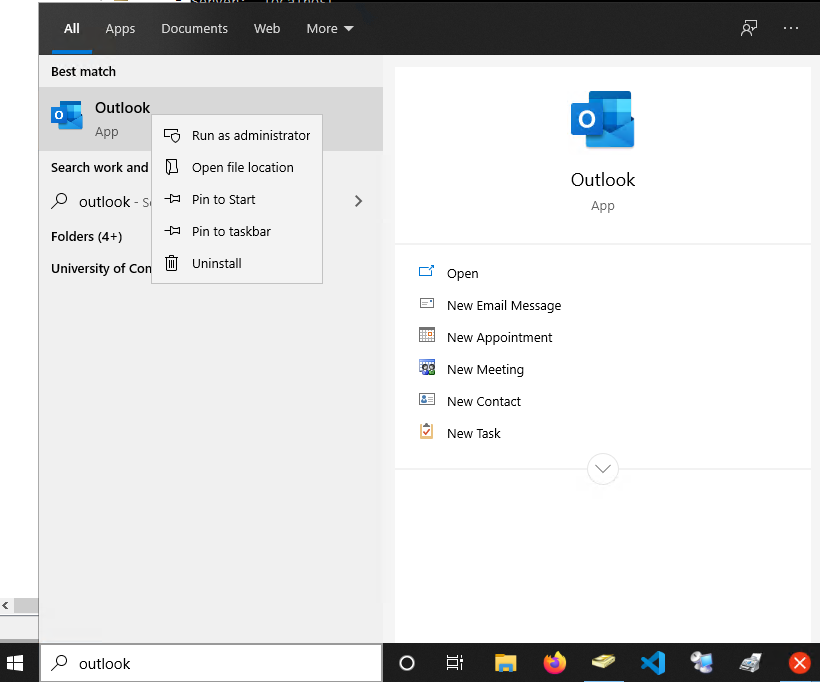Click the pin icon beside Pin to Start
Viewport: 820px width, 682px height.
(x=172, y=199)
